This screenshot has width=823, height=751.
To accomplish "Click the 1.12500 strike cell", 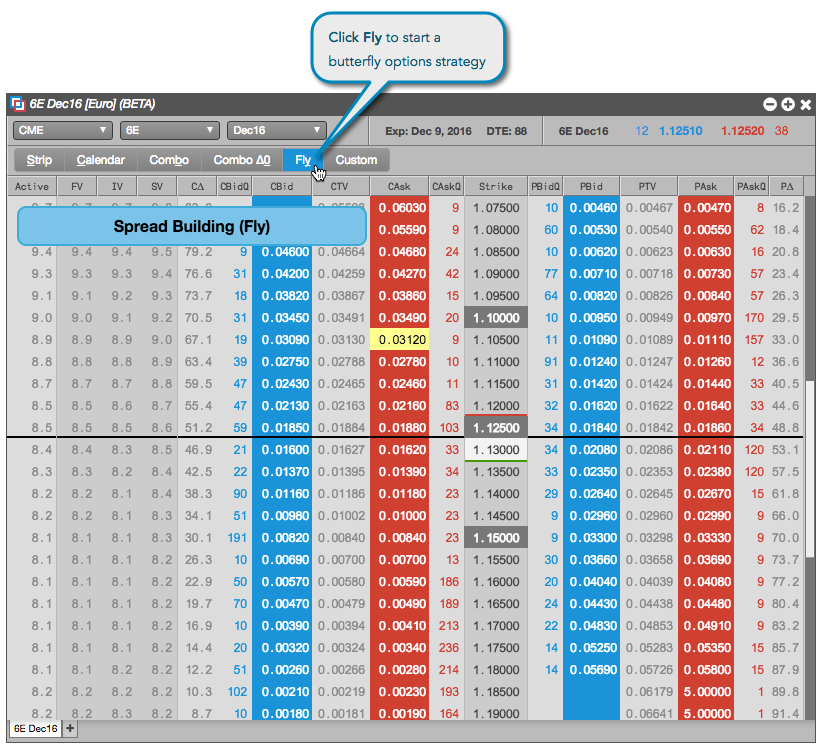I will 496,428.
